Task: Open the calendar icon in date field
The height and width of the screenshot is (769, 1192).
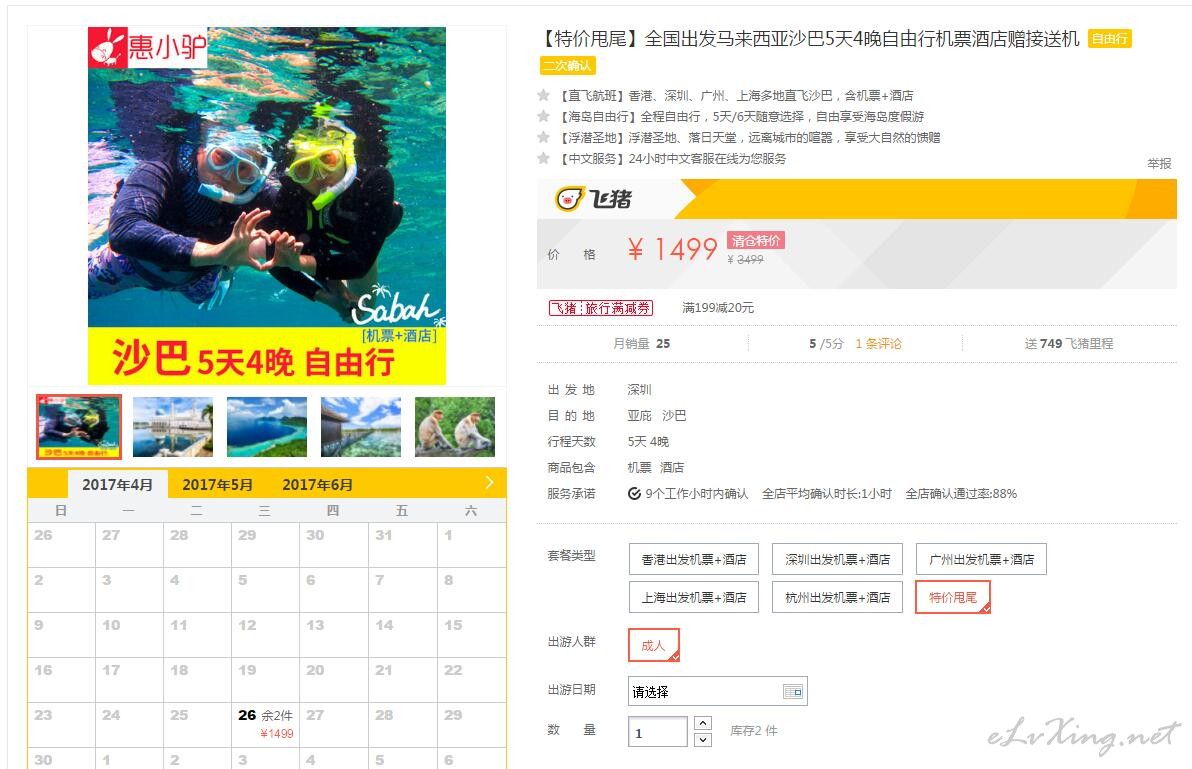Action: pyautogui.click(x=792, y=691)
